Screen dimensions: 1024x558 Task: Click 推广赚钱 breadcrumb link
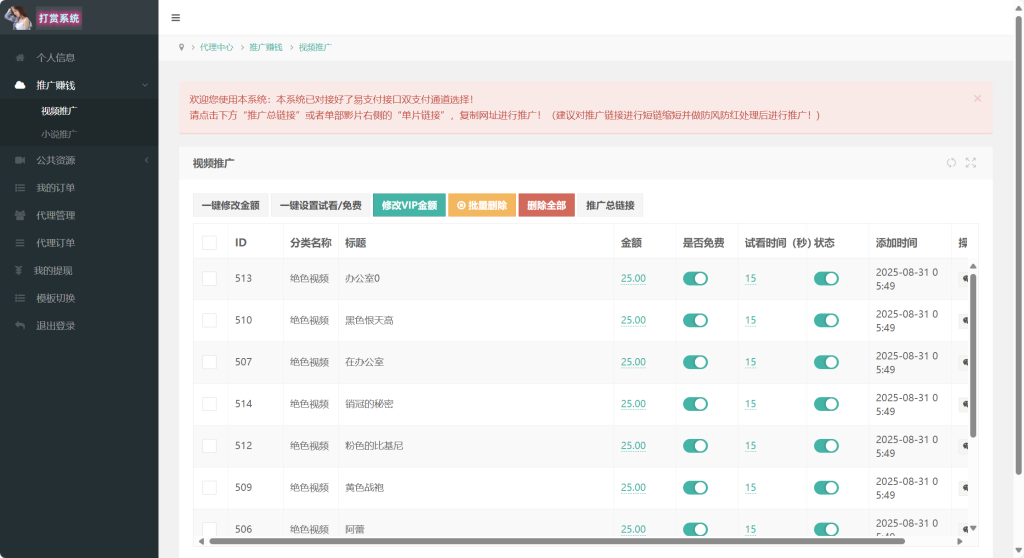(x=266, y=47)
